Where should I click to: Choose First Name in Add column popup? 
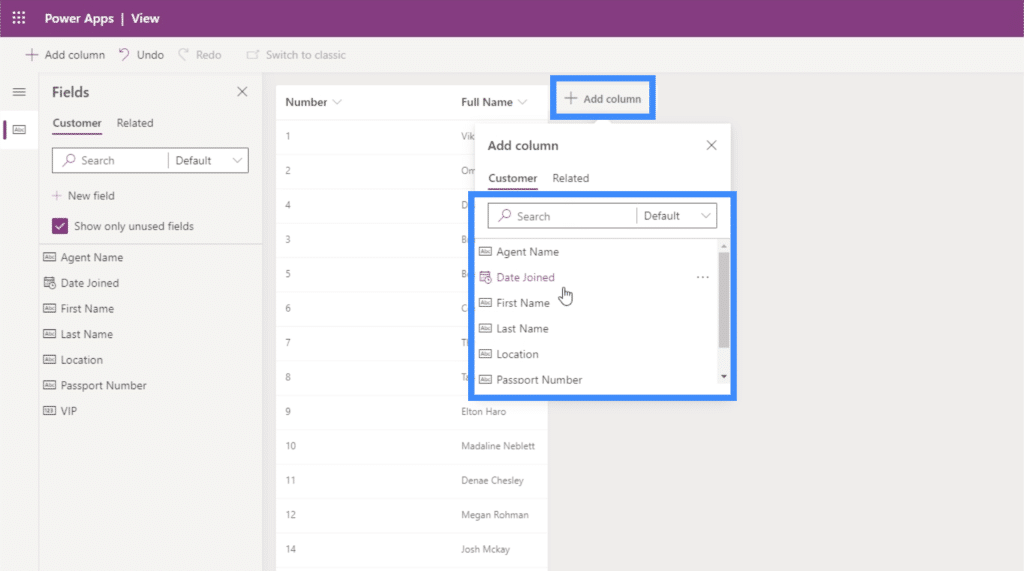(522, 303)
